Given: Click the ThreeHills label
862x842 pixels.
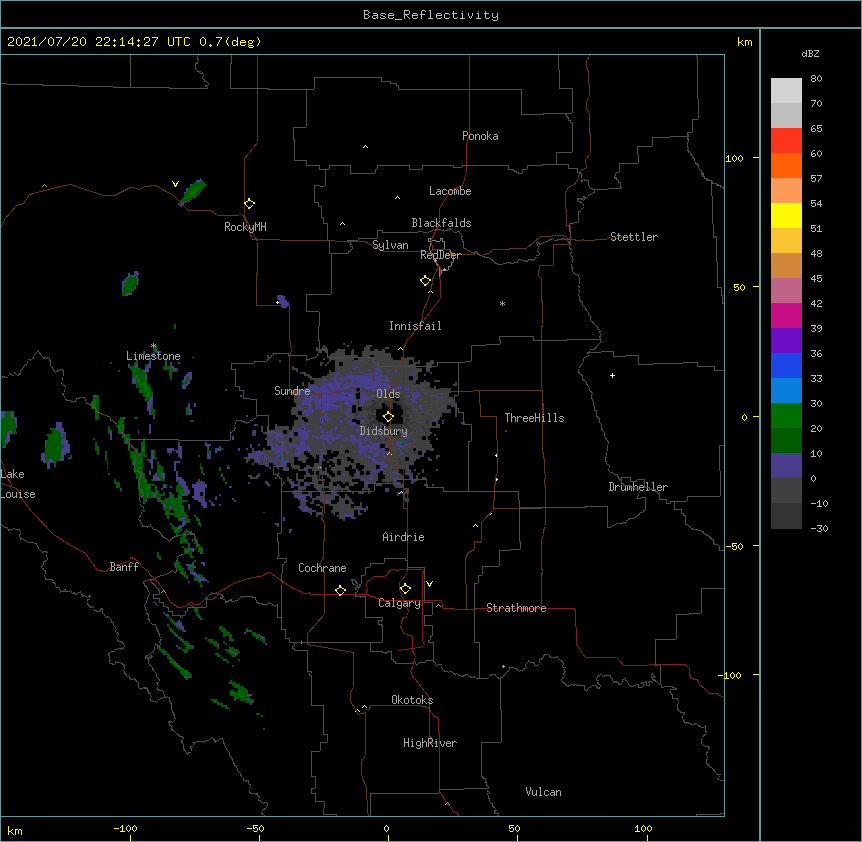Looking at the screenshot, I should [534, 418].
